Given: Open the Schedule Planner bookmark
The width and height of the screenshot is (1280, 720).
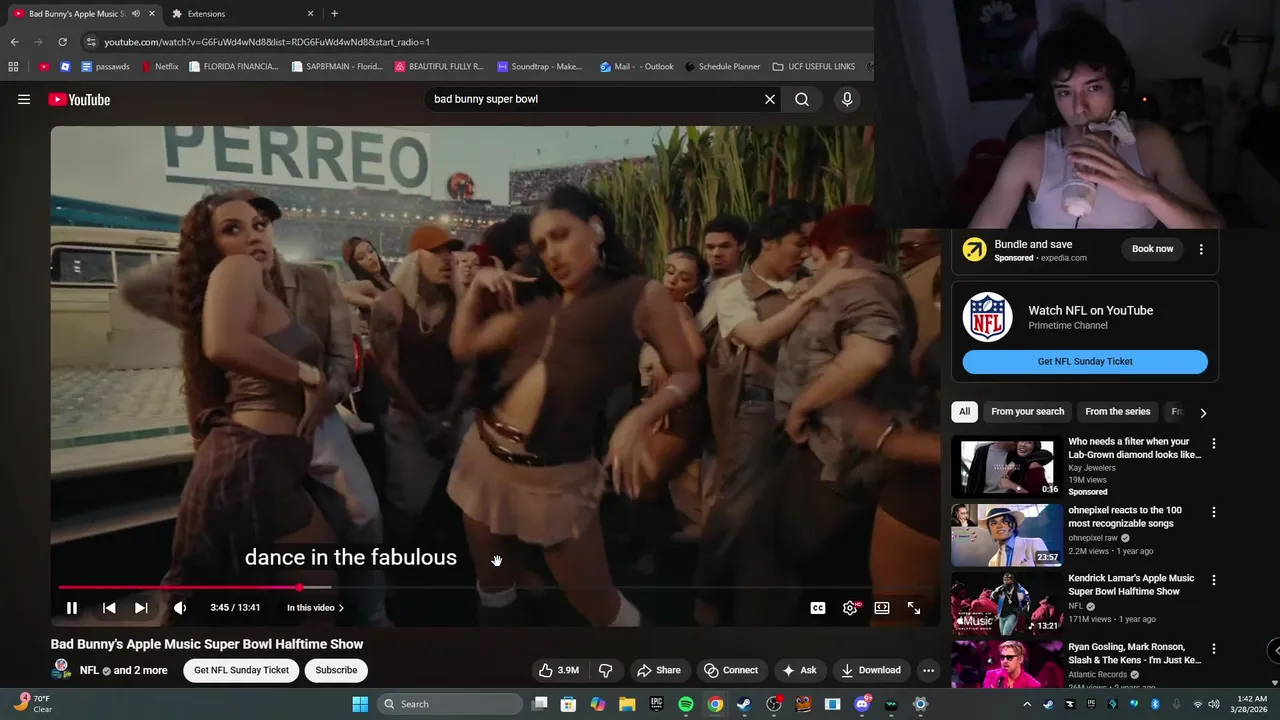Looking at the screenshot, I should (722, 67).
